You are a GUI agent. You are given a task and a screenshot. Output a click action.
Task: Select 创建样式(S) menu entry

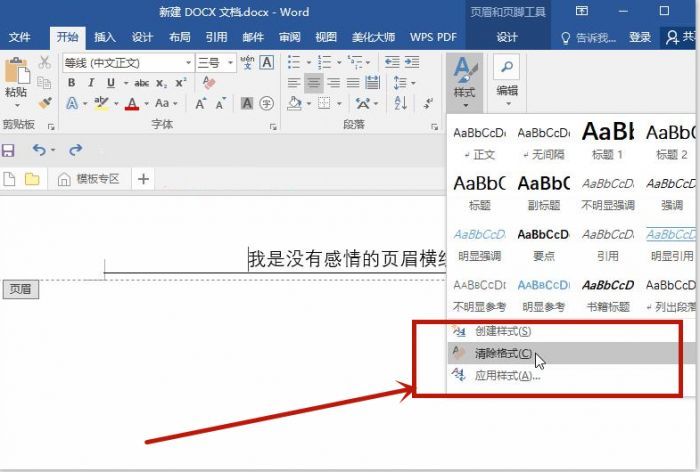(572, 331)
